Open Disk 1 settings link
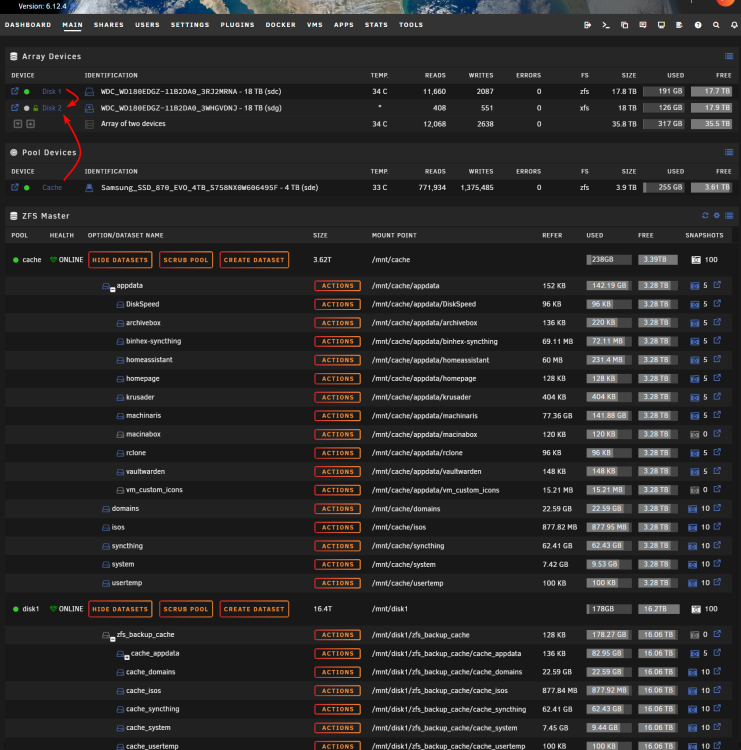Viewport: 741px width, 750px height. [x=52, y=91]
